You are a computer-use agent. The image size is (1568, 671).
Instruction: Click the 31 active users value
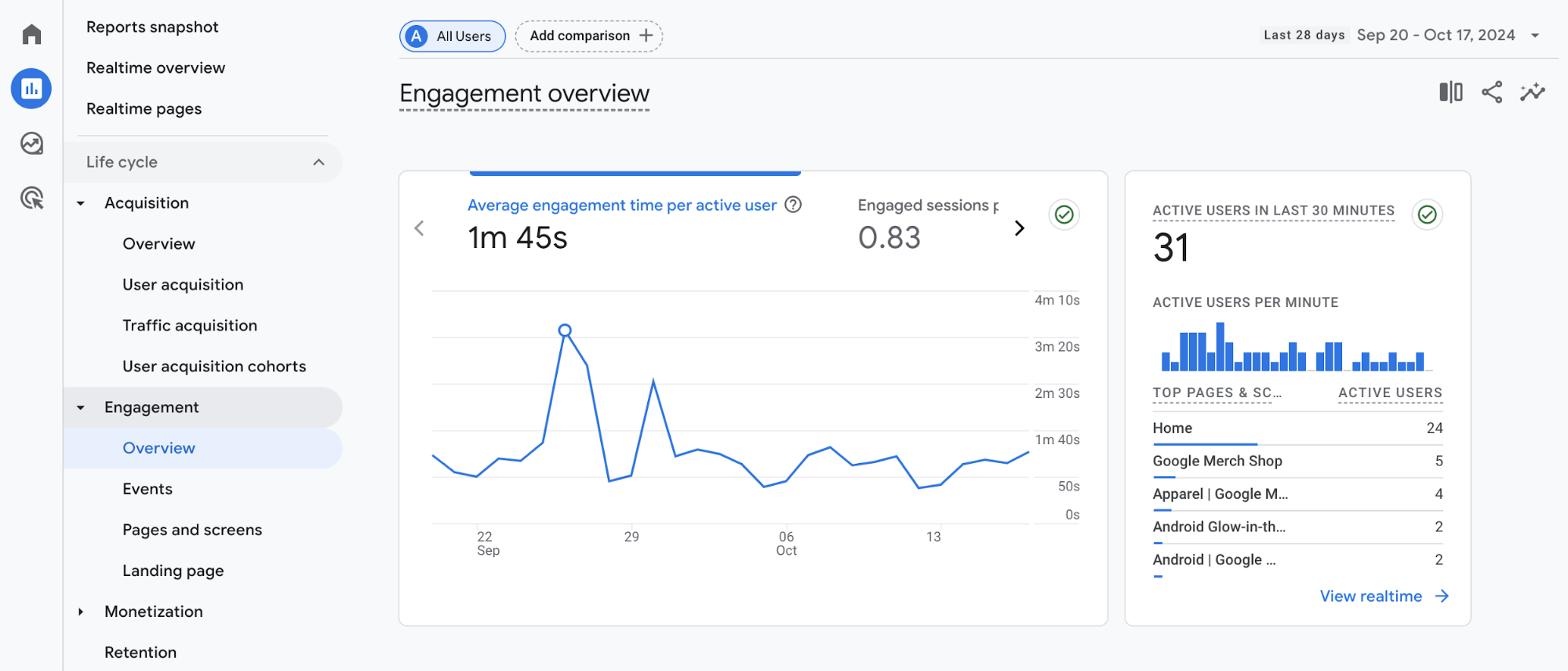(x=1171, y=248)
